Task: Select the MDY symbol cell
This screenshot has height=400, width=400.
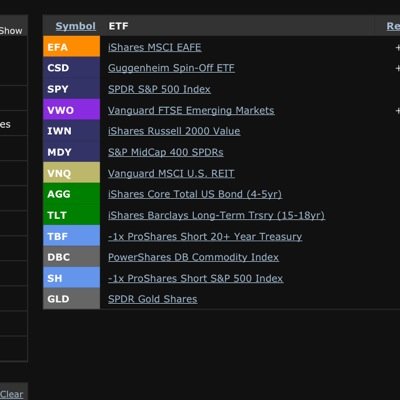Action: 71,152
